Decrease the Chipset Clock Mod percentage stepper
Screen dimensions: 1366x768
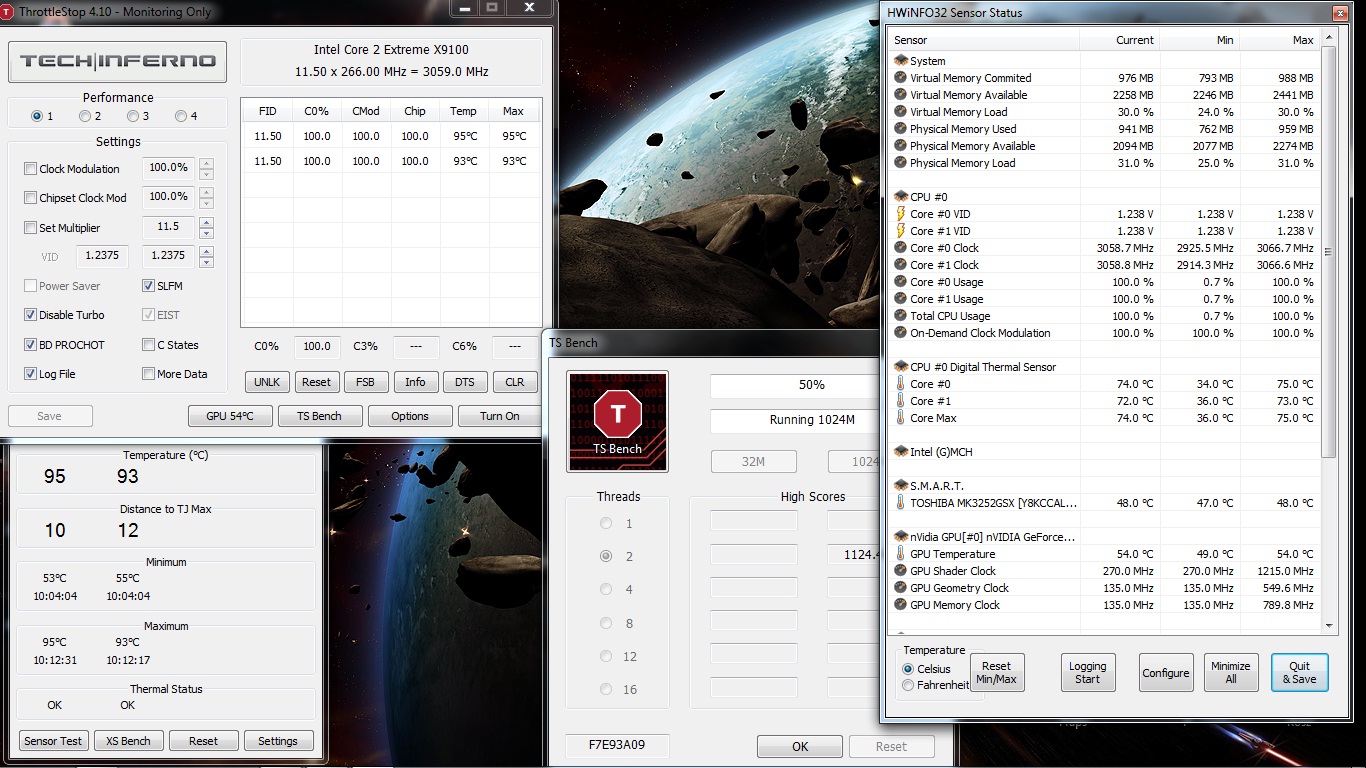tap(206, 203)
